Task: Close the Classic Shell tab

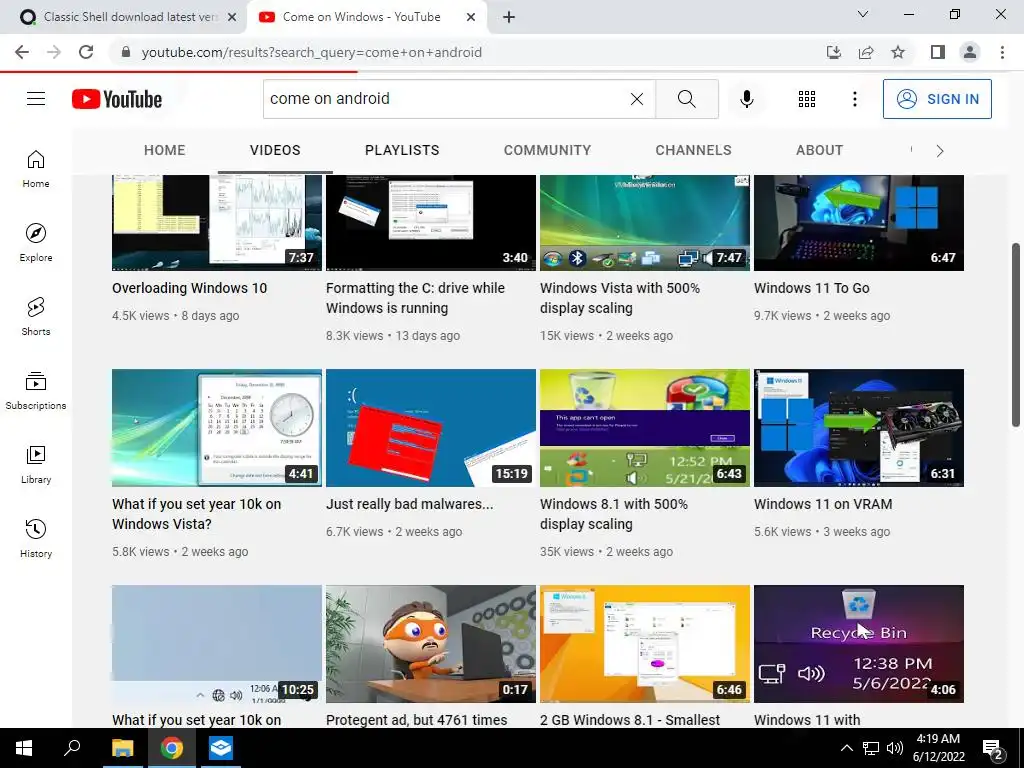Action: 232,17
